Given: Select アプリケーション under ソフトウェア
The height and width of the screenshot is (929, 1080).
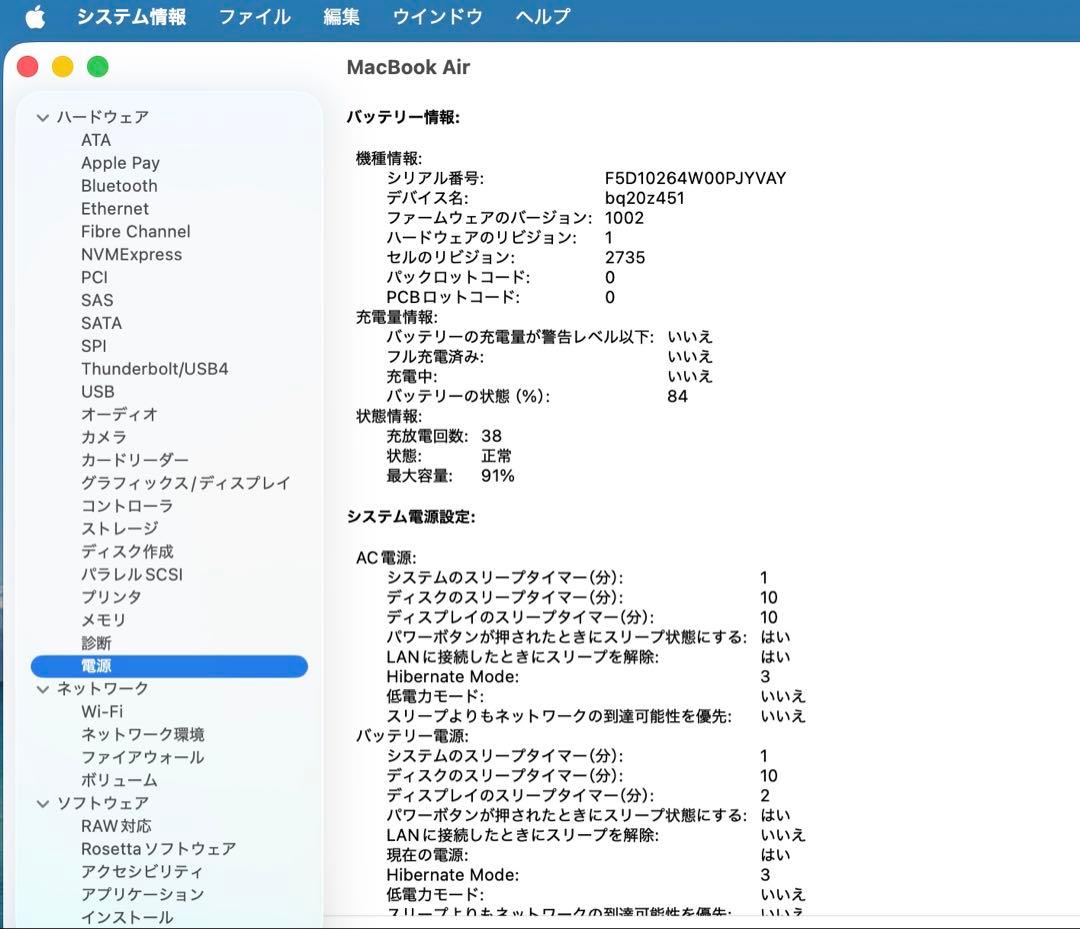Looking at the screenshot, I should coord(140,894).
